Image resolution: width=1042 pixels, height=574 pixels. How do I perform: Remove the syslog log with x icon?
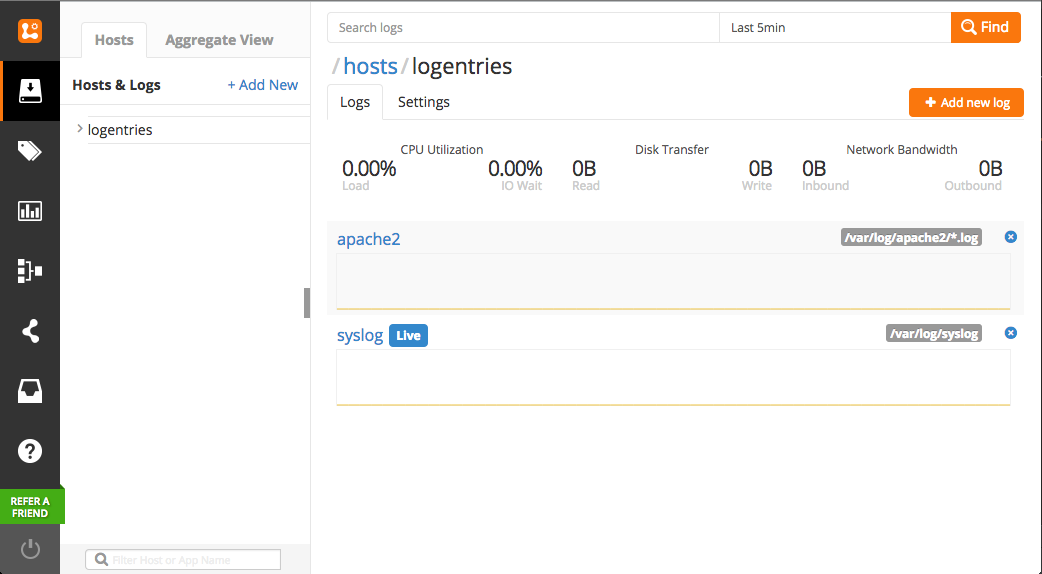pos(1010,333)
